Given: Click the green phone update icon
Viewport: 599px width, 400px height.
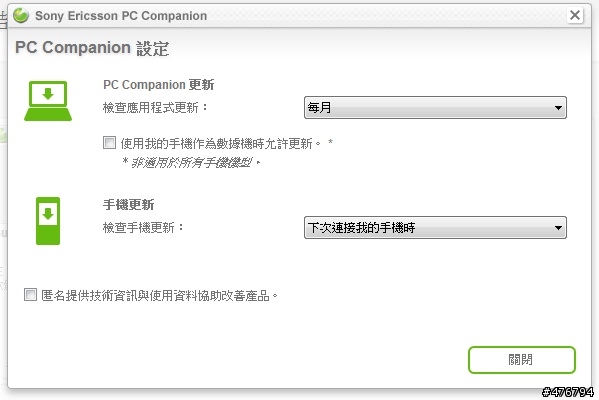Looking at the screenshot, I should [48, 221].
